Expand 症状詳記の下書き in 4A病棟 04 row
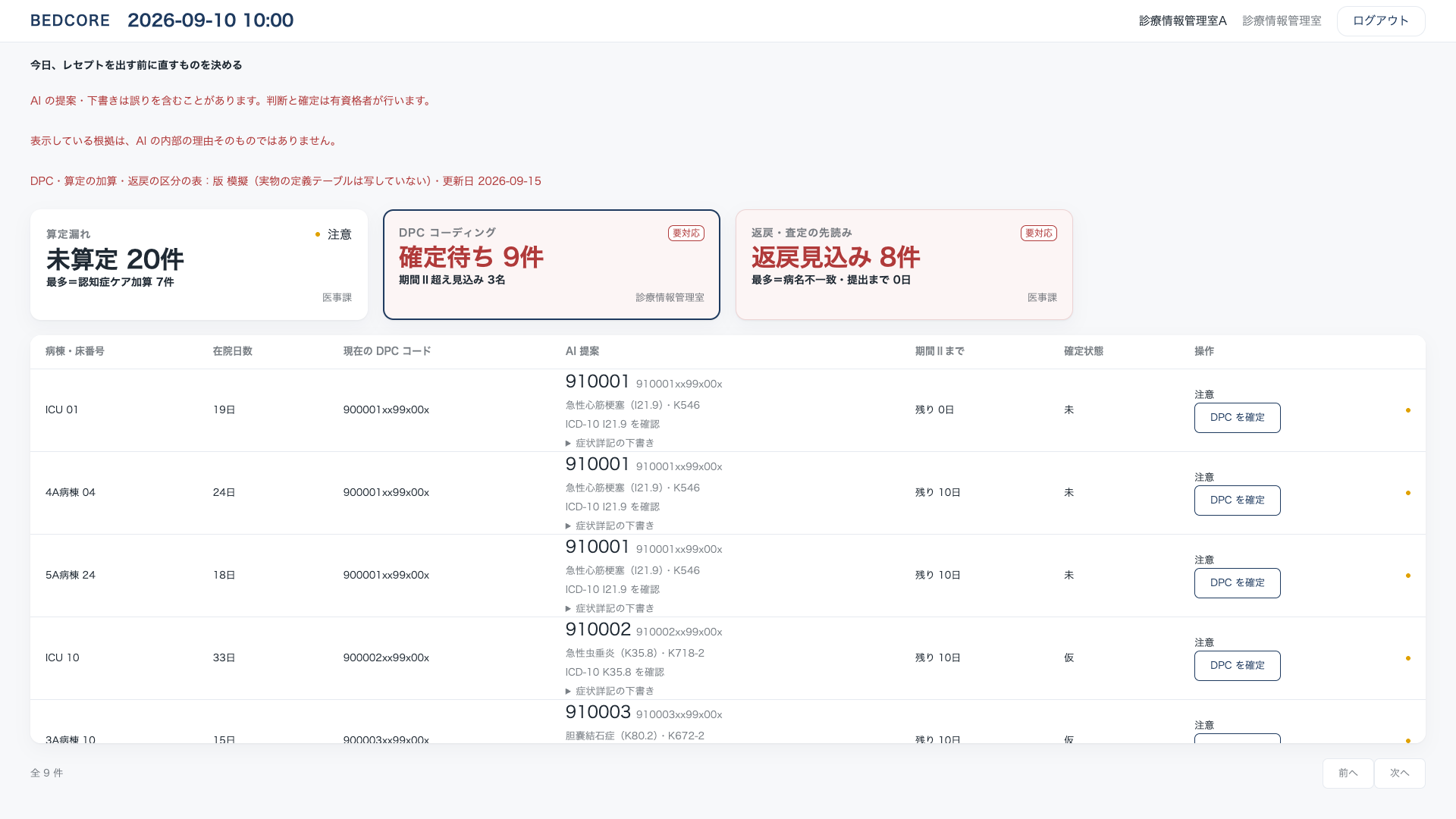 (x=610, y=526)
